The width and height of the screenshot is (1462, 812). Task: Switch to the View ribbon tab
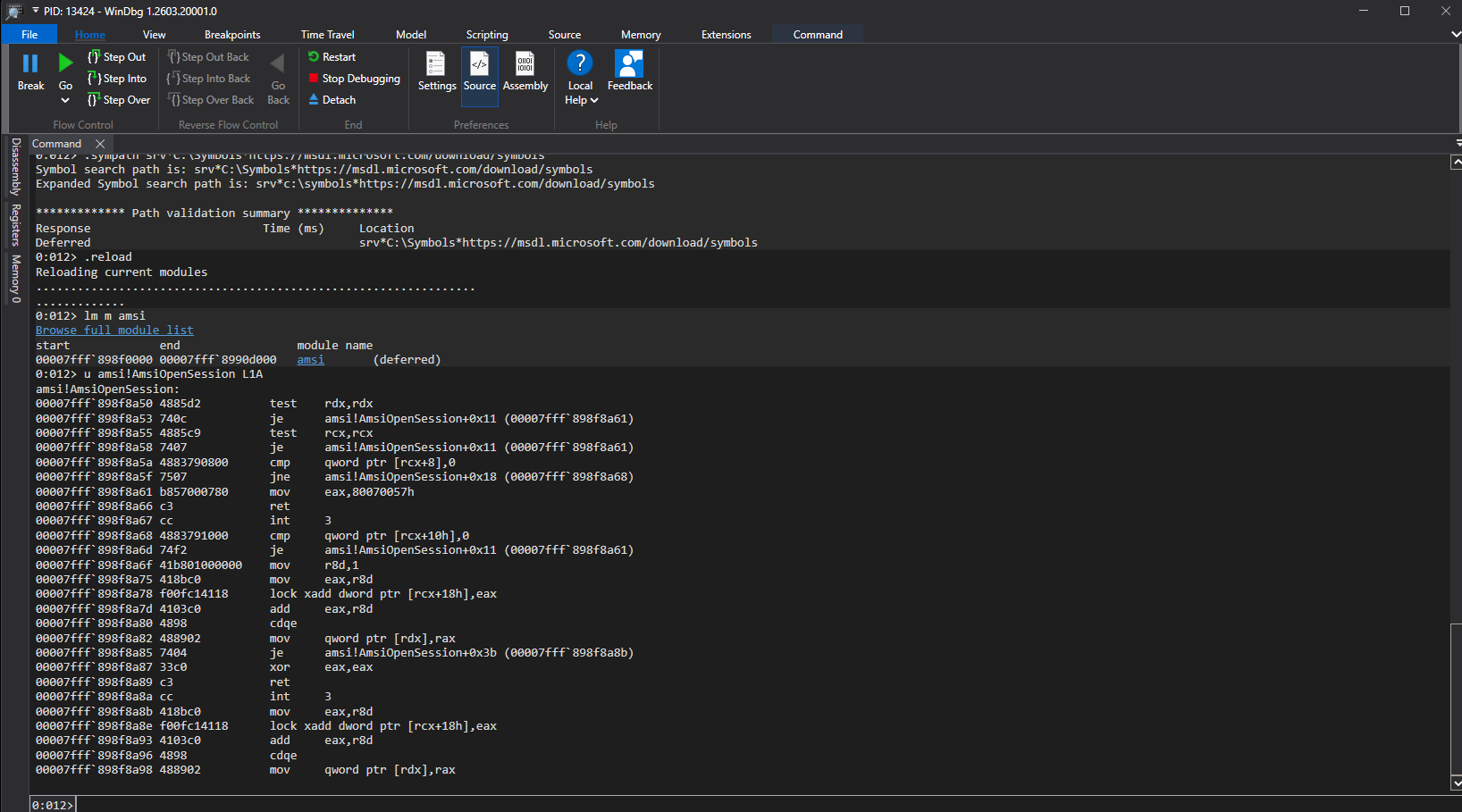(x=154, y=35)
